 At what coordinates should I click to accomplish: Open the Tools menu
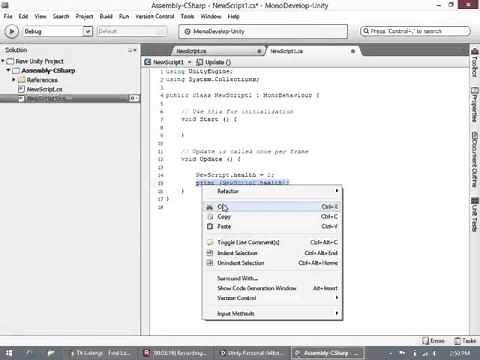click(x=187, y=16)
